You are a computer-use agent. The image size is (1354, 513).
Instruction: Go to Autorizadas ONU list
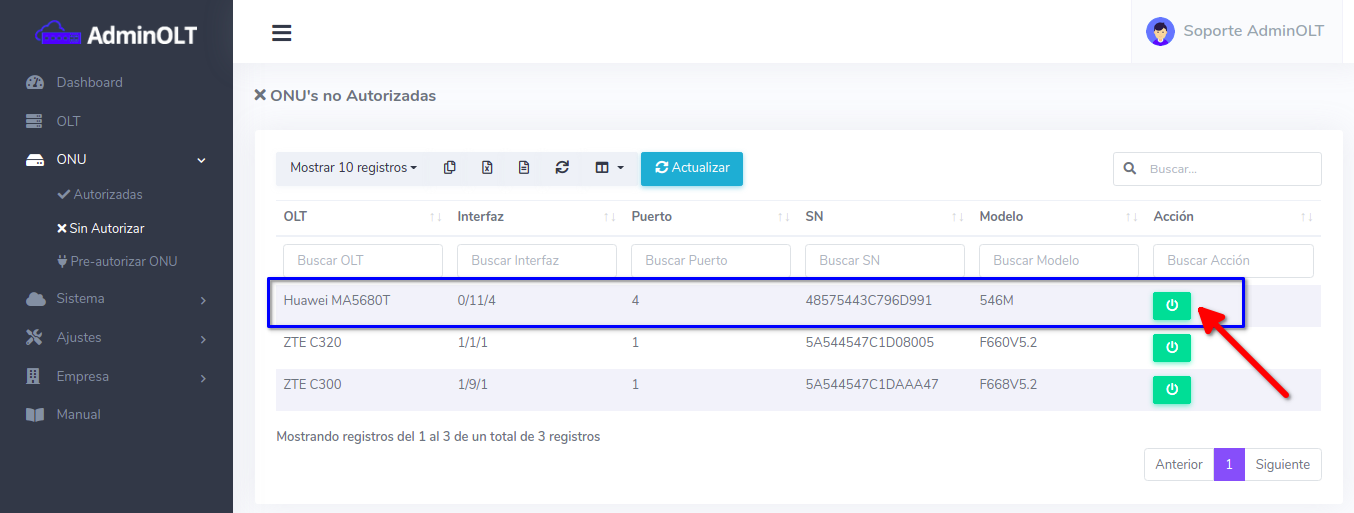107,194
